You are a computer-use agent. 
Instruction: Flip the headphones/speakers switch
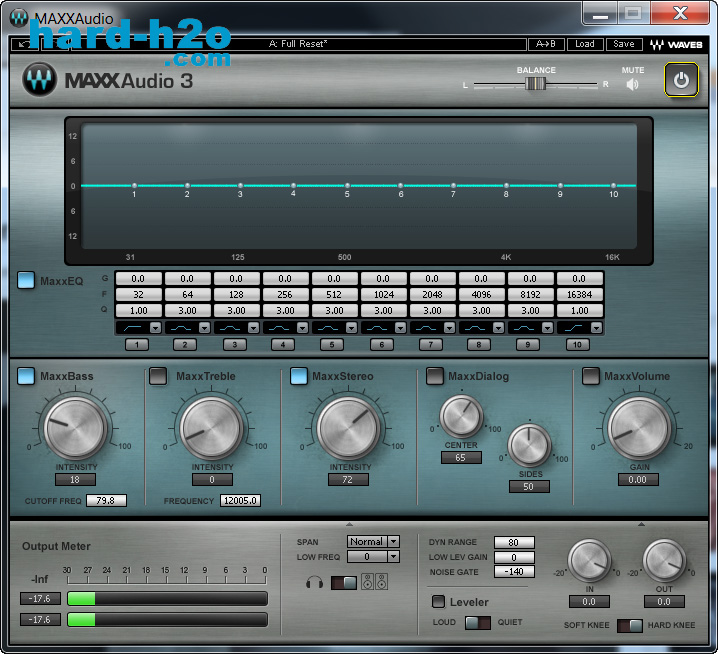(343, 583)
